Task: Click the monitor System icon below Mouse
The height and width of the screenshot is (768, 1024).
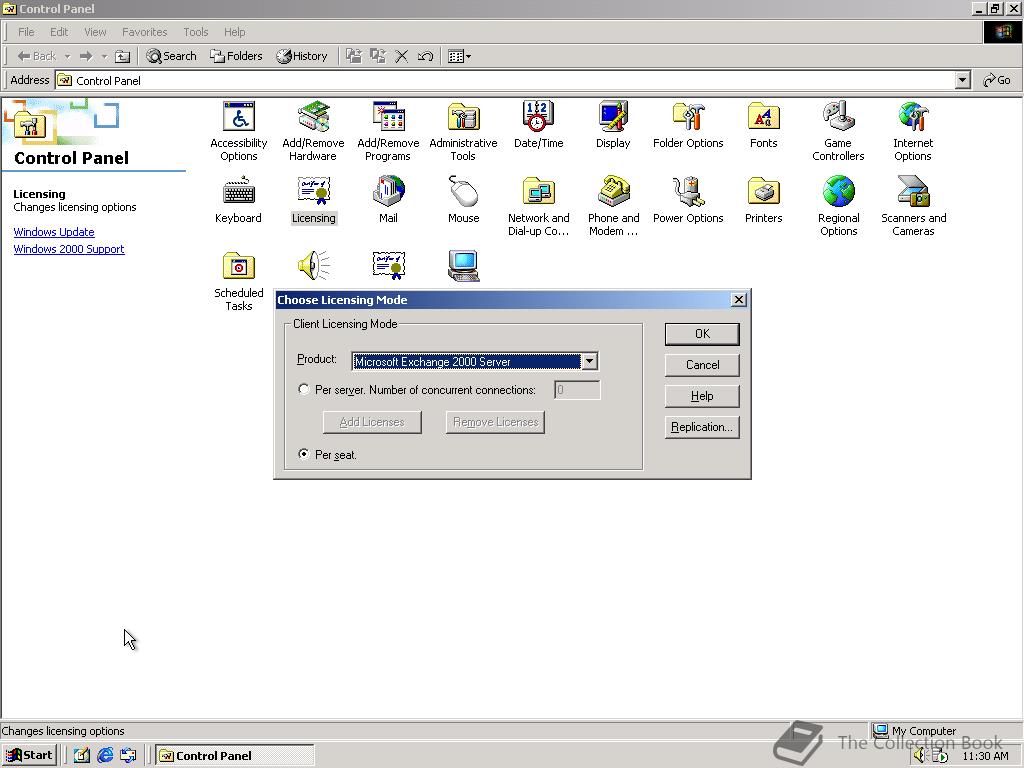Action: click(x=464, y=266)
